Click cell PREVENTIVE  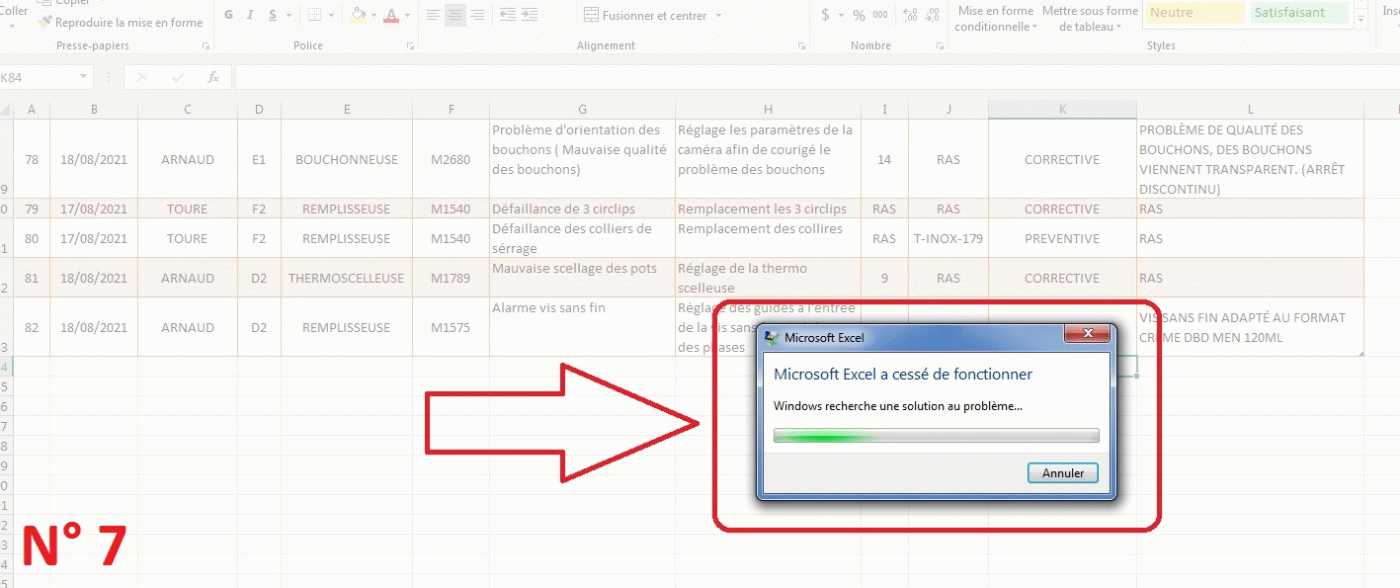coord(1062,238)
